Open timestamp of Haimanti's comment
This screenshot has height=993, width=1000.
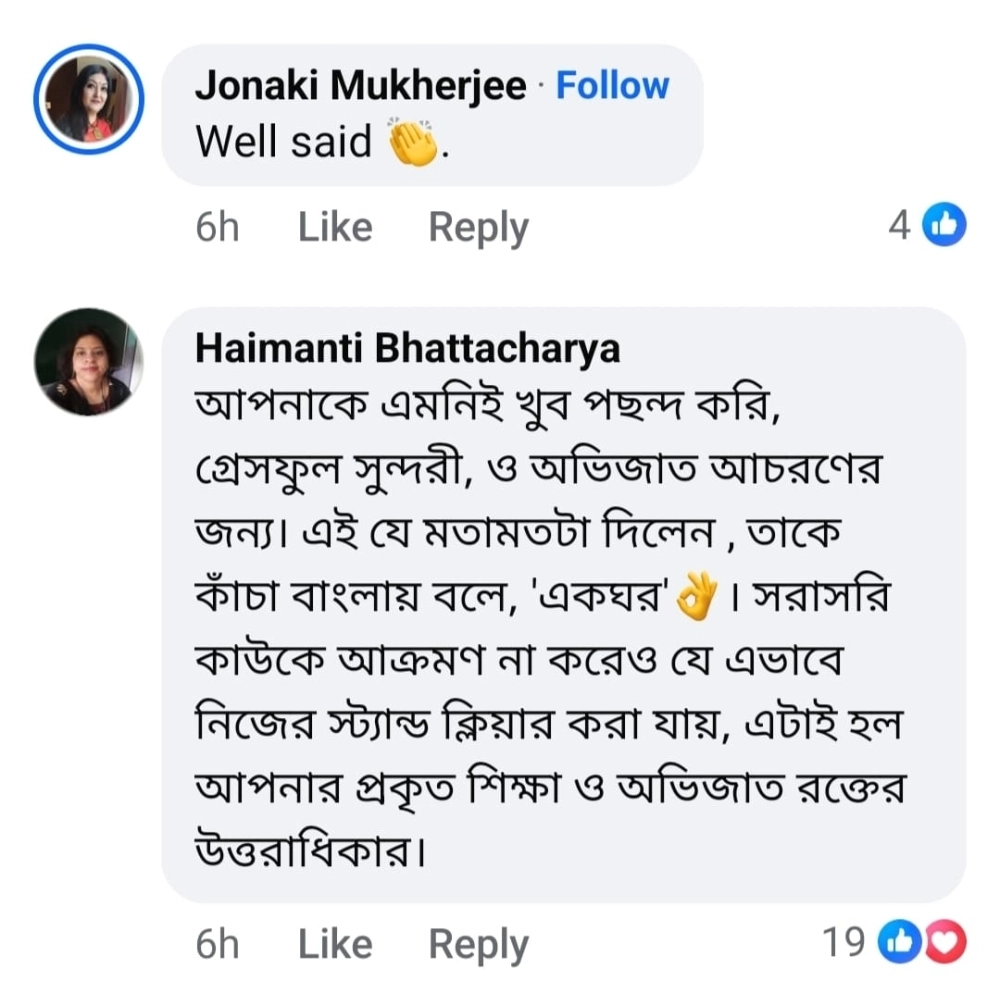pyautogui.click(x=217, y=944)
